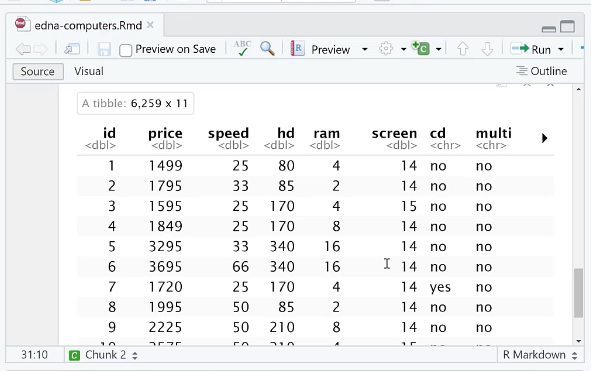591x371 pixels.
Task: Click the cd column header
Action: point(438,133)
